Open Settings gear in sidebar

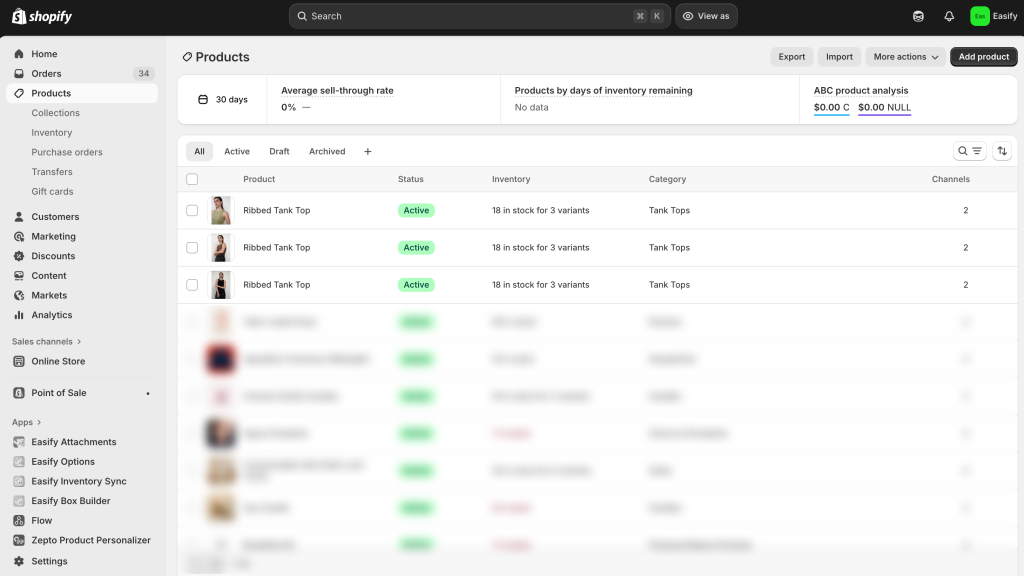click(49, 561)
